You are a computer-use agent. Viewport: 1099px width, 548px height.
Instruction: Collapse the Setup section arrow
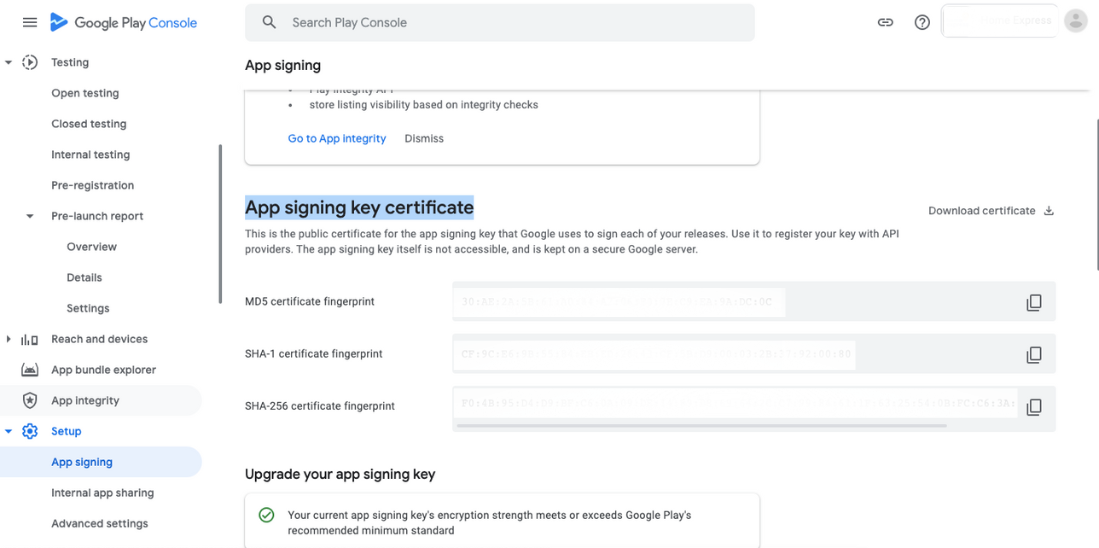click(x=9, y=431)
